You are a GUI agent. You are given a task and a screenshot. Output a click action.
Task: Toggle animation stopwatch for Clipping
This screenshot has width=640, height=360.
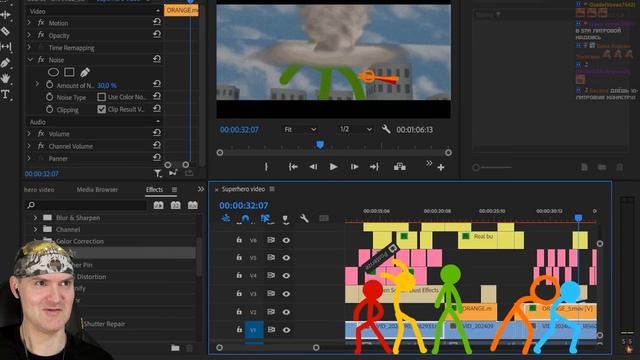click(50, 109)
